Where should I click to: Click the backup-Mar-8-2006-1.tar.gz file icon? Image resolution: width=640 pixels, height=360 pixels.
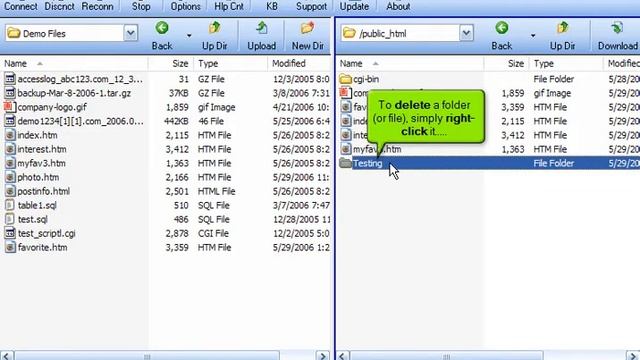[x=10, y=93]
